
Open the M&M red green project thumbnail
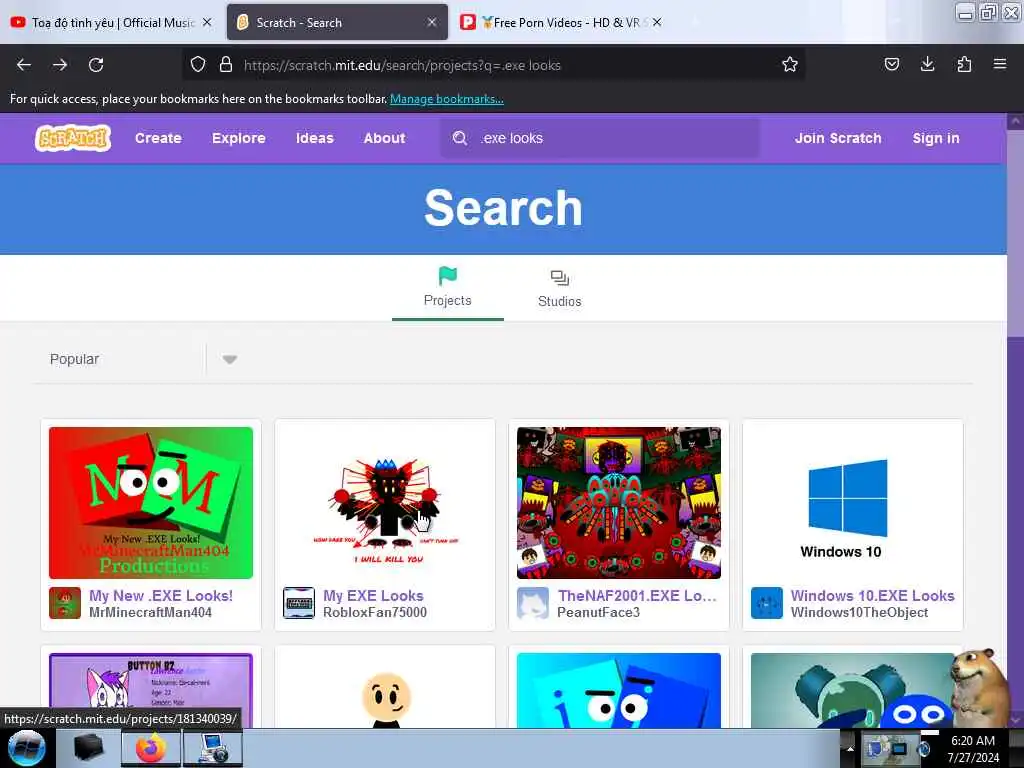pos(151,502)
